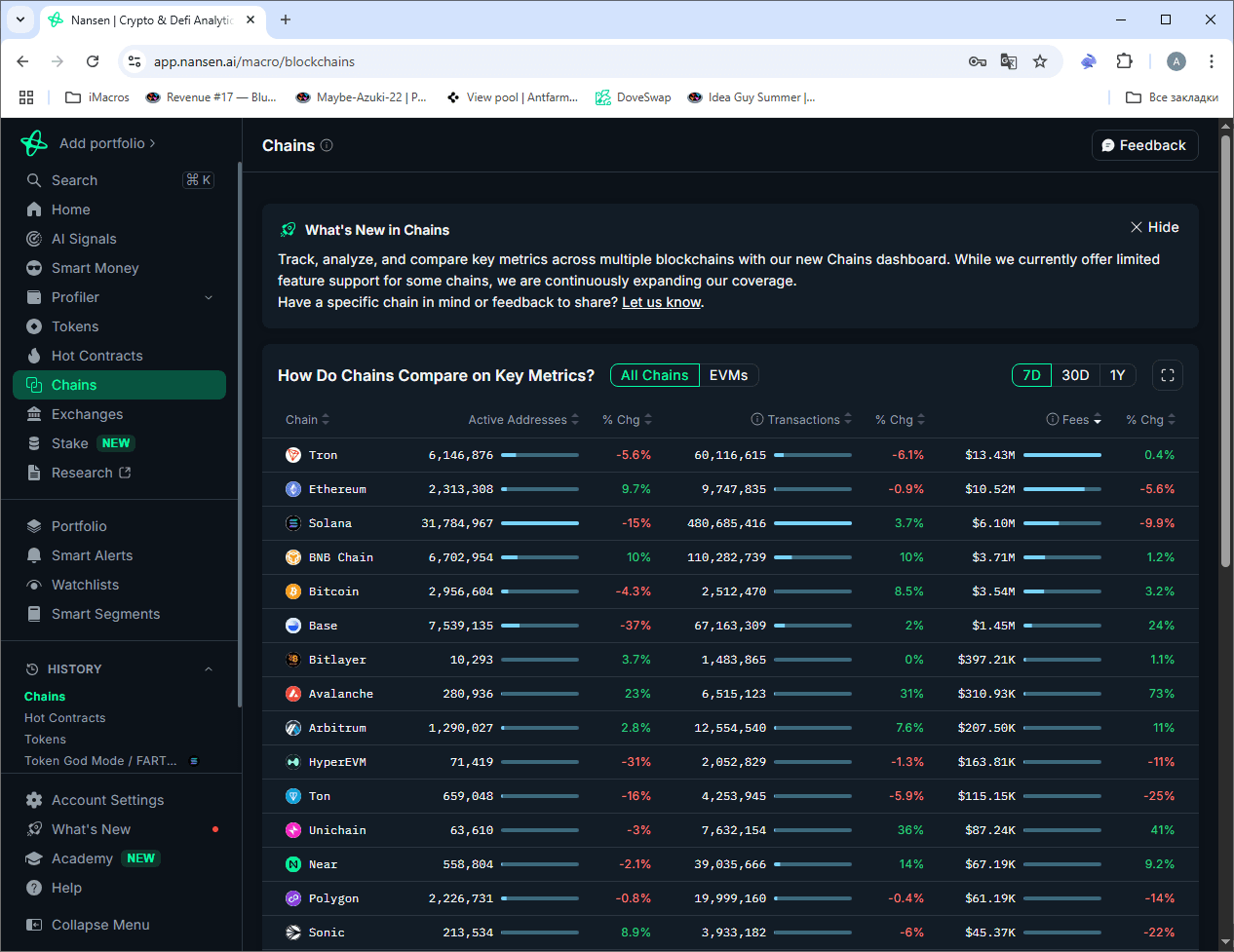This screenshot has height=952, width=1234.
Task: Click the Solana chain logo
Action: [x=293, y=523]
